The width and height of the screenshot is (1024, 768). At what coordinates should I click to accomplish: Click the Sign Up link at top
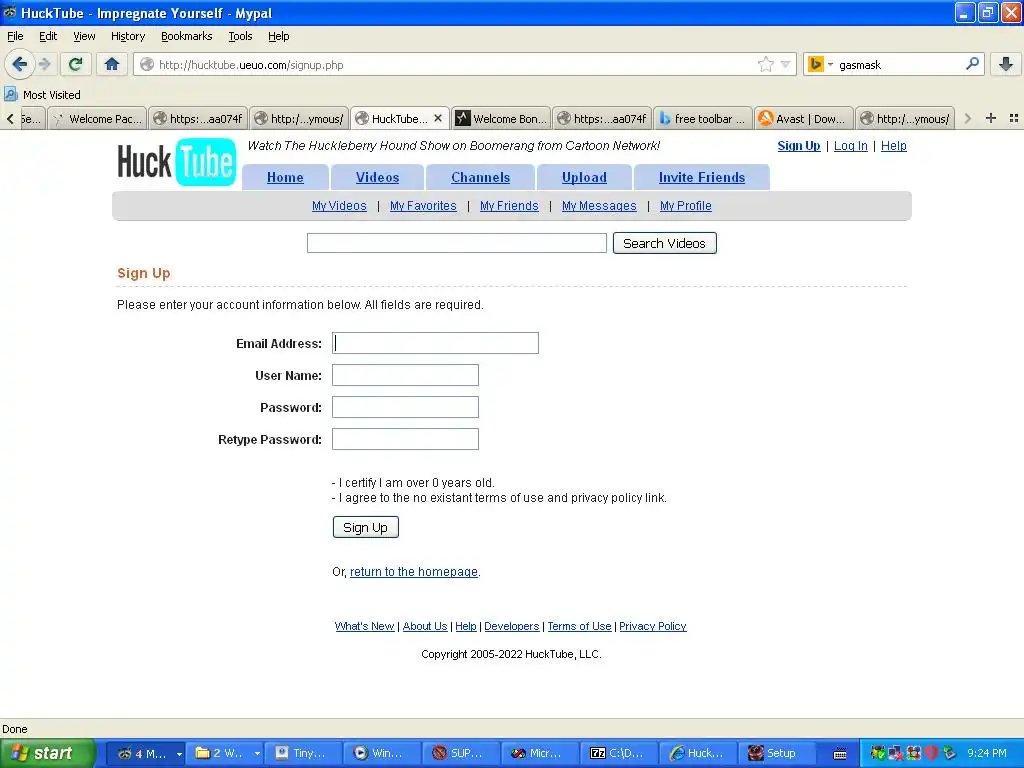[798, 146]
